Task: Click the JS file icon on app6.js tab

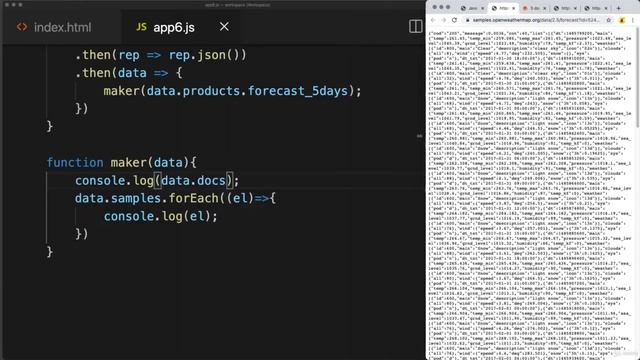Action: [x=141, y=27]
